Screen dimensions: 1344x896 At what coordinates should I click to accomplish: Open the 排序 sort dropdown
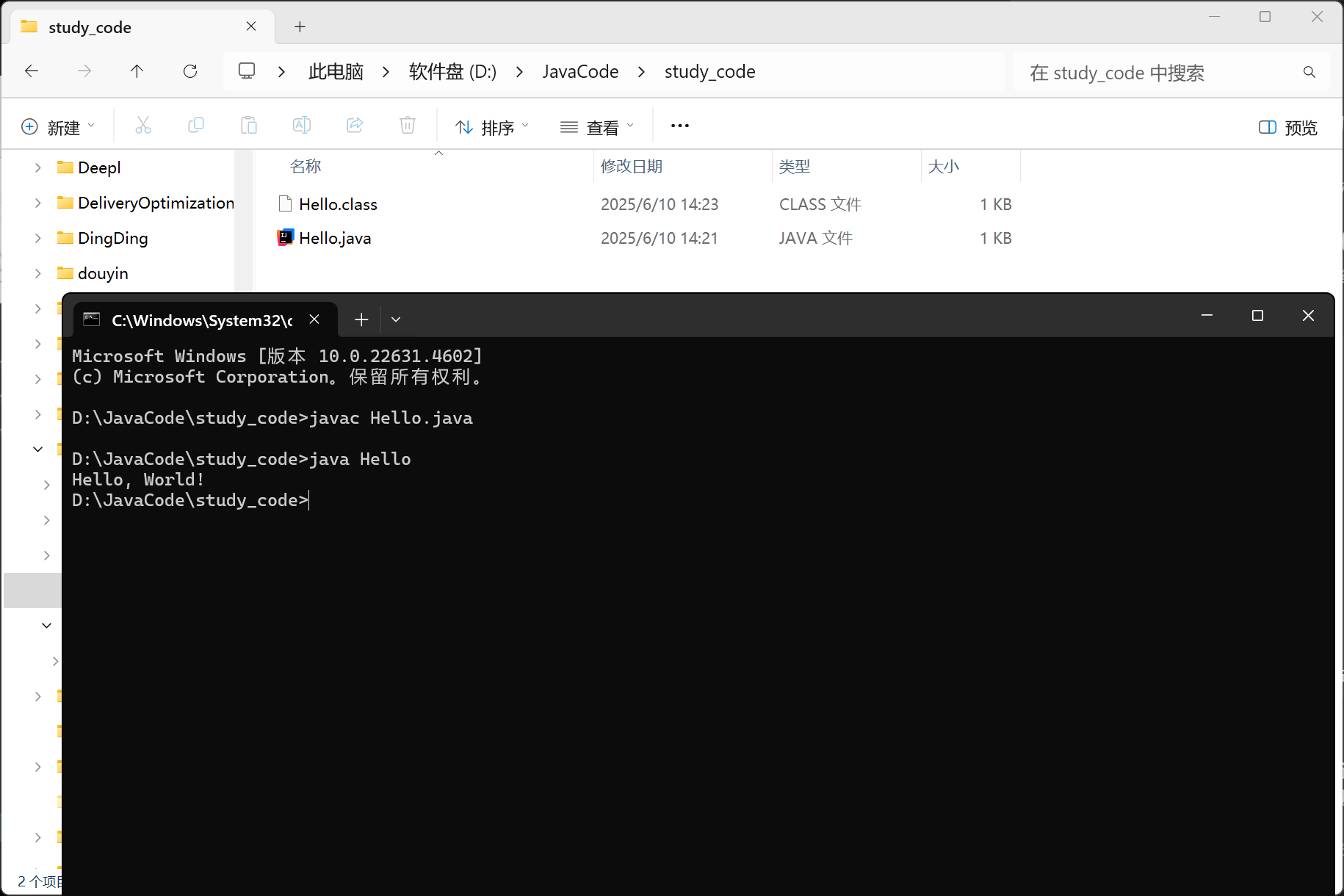click(x=492, y=127)
